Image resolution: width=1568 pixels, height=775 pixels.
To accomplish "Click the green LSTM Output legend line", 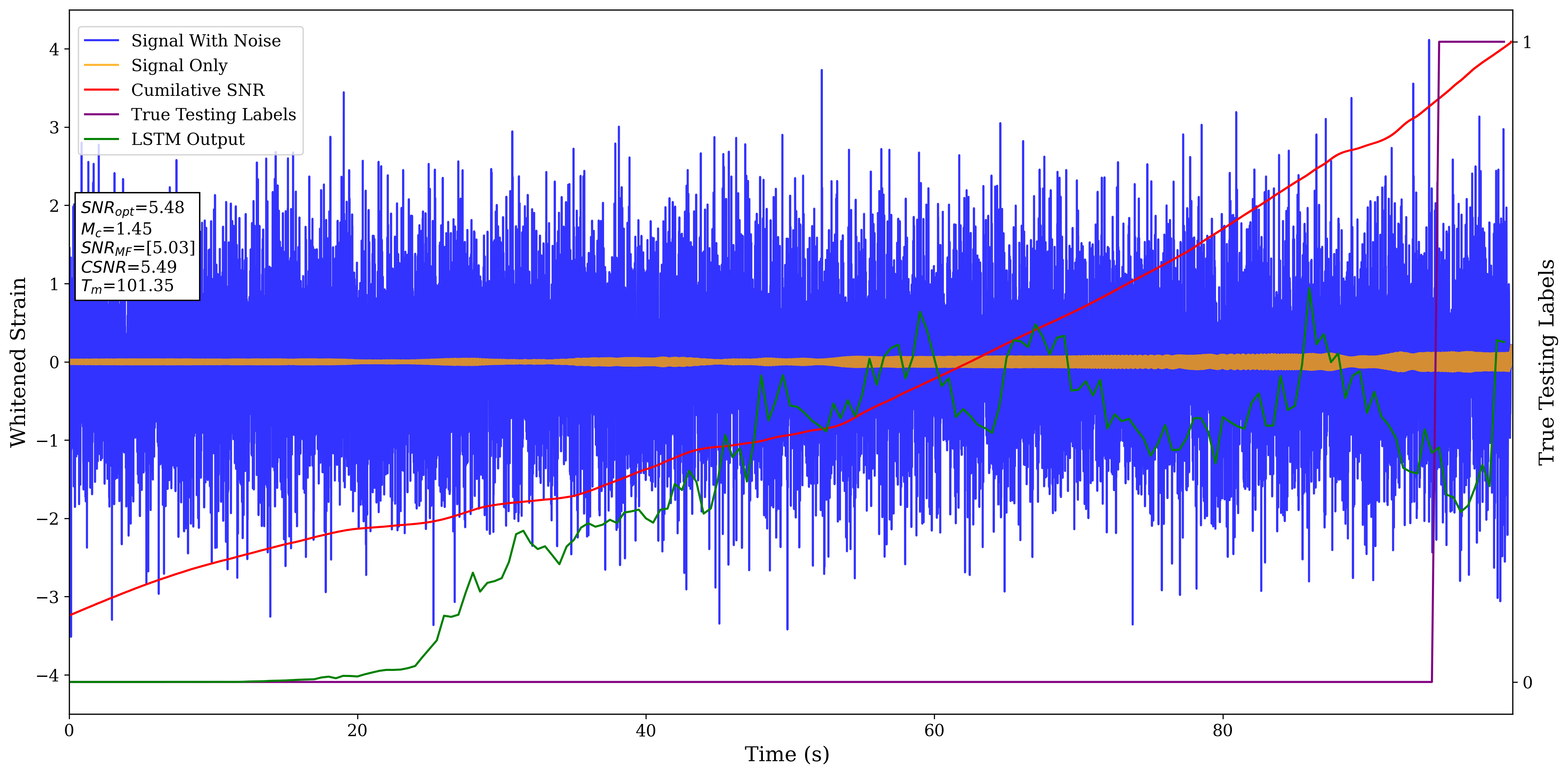I will click(x=101, y=139).
